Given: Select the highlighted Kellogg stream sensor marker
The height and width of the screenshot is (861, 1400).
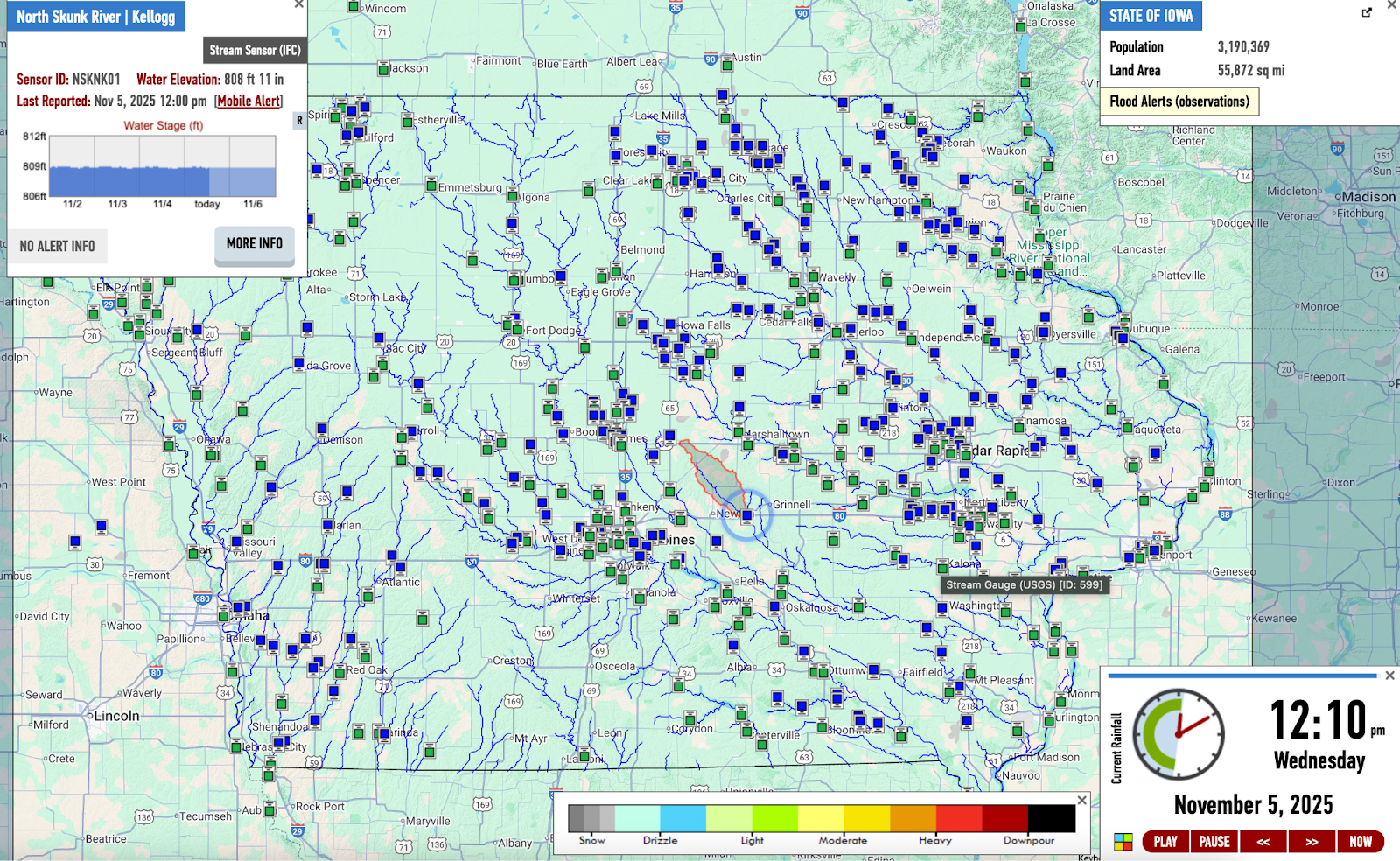Looking at the screenshot, I should [746, 516].
